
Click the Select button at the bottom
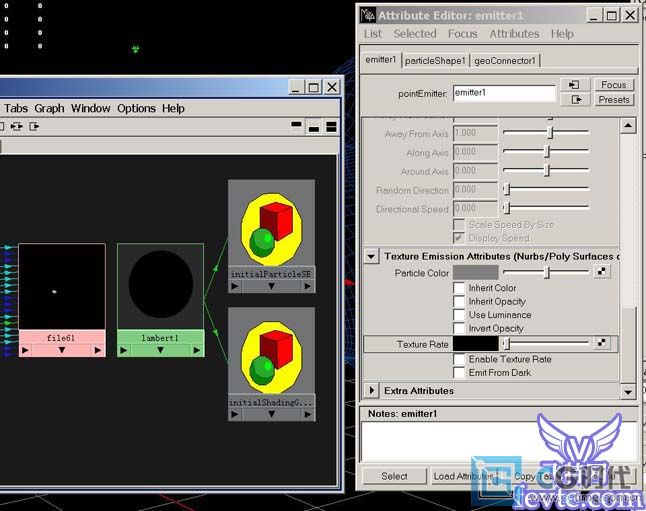(x=394, y=476)
